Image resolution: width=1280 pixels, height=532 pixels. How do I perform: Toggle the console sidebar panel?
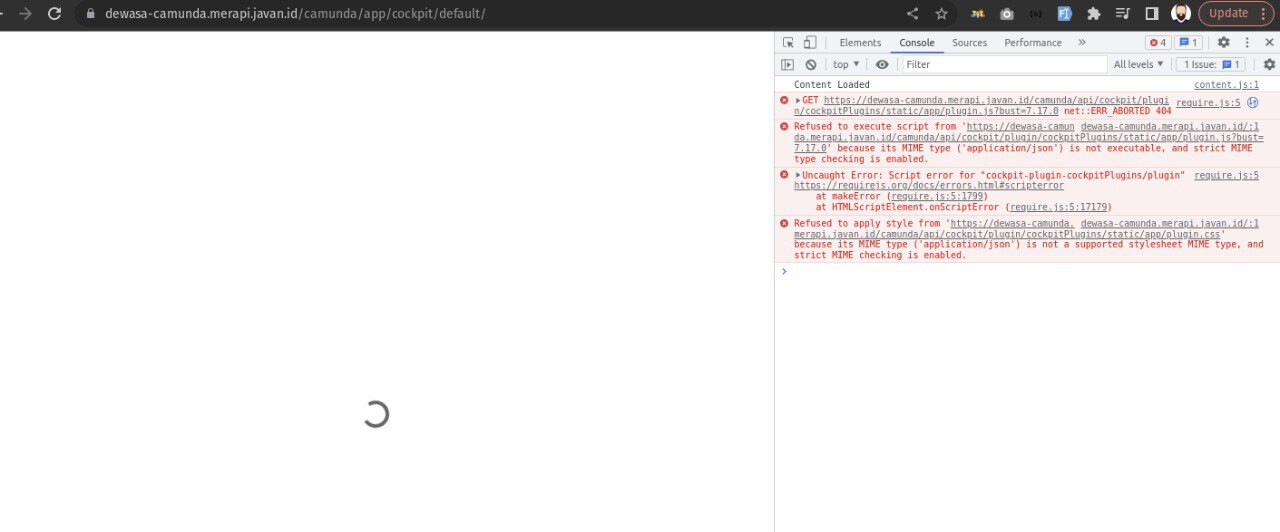click(788, 65)
